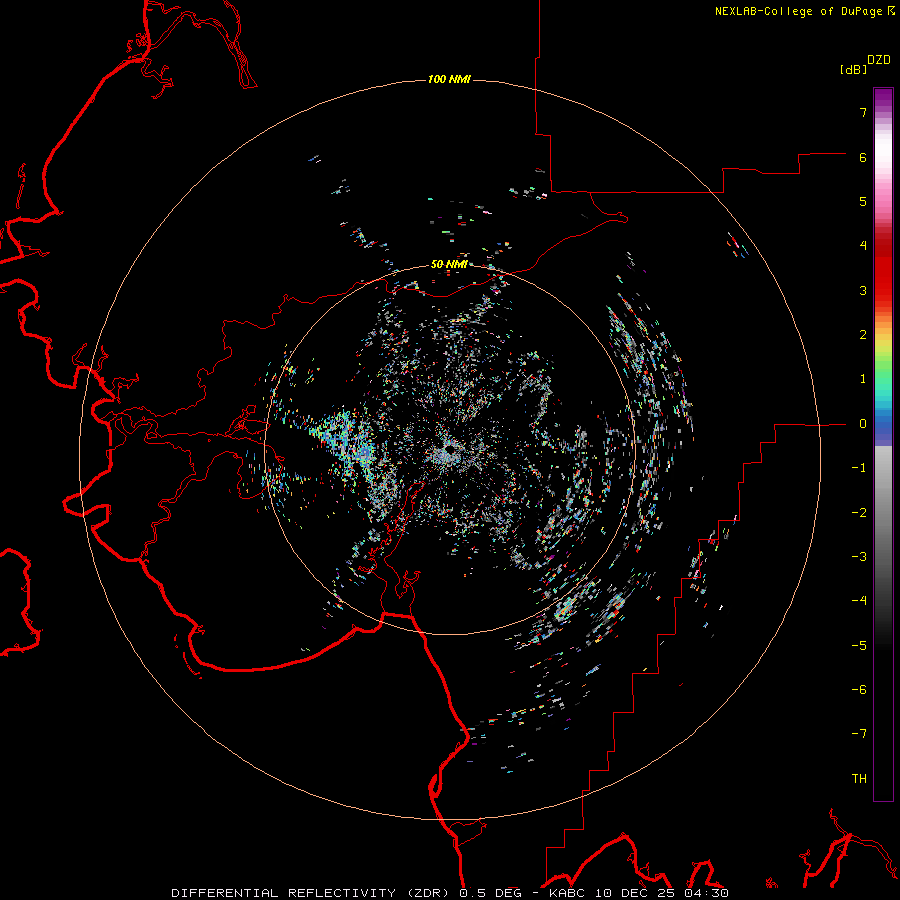This screenshot has width=900, height=900.
Task: Click the [dB] units label
Action: coord(853,69)
